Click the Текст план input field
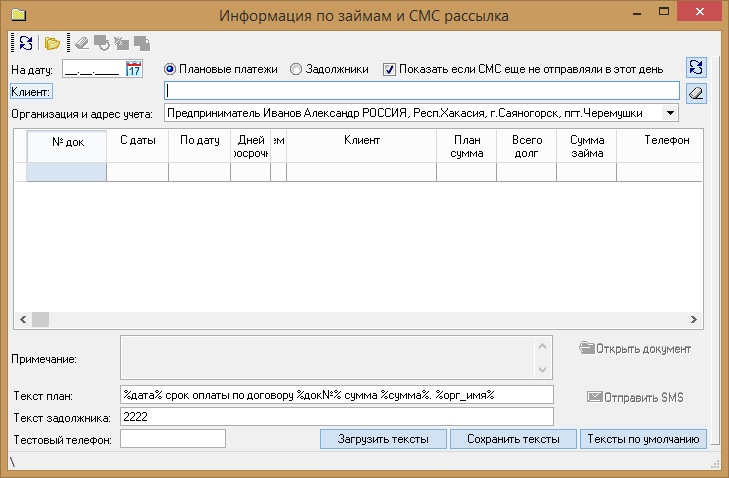729x478 pixels. pyautogui.click(x=337, y=395)
